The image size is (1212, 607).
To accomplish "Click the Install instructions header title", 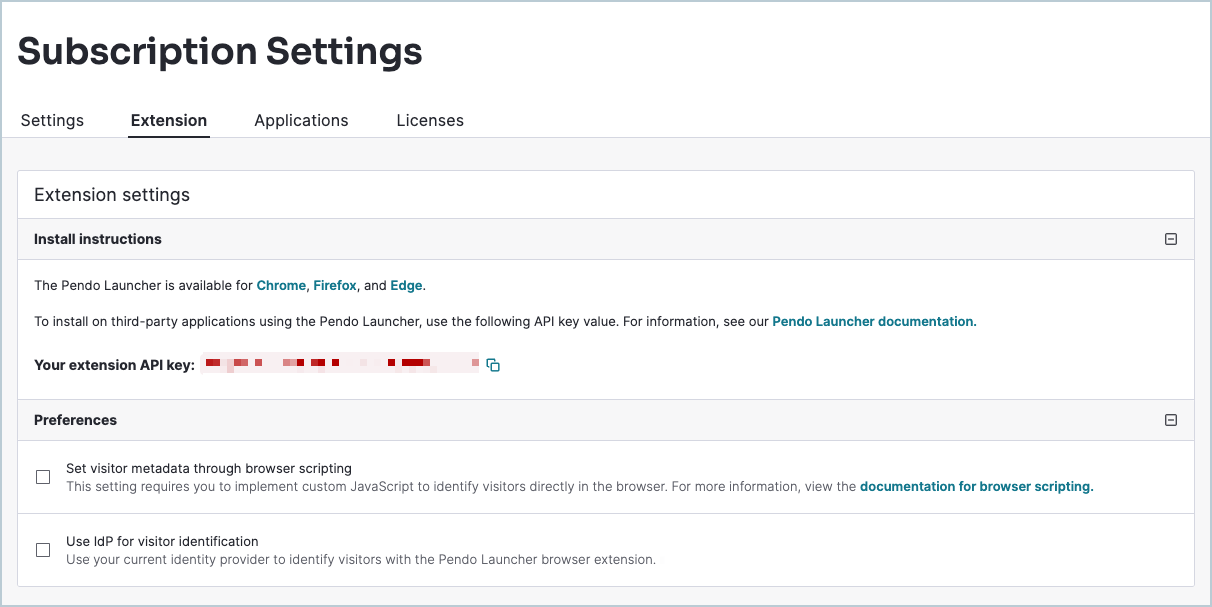I will point(98,240).
